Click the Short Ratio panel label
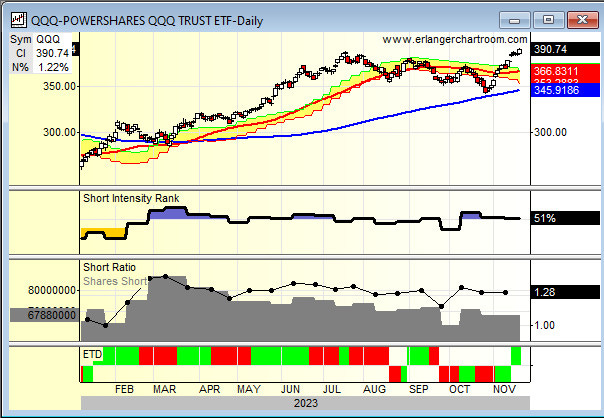Image resolution: width=604 pixels, height=418 pixels. tap(109, 267)
